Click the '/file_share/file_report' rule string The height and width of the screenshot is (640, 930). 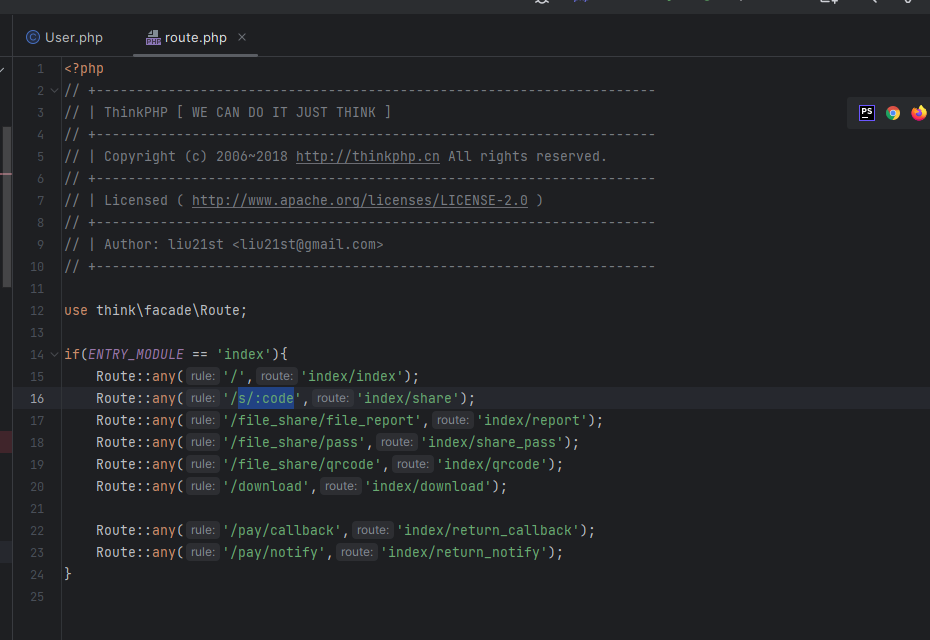[x=321, y=420]
